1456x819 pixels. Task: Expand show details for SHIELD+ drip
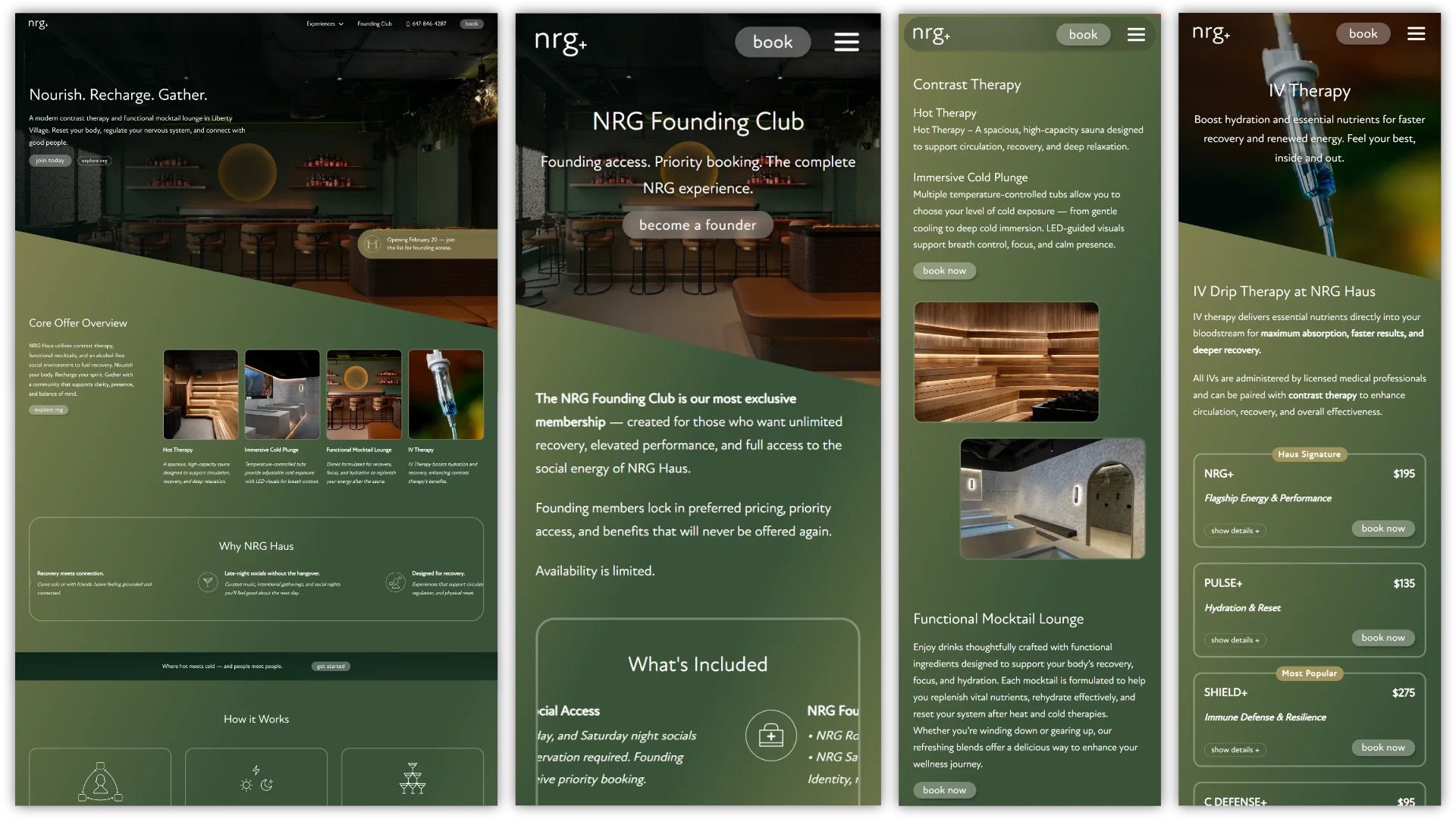coord(1235,750)
